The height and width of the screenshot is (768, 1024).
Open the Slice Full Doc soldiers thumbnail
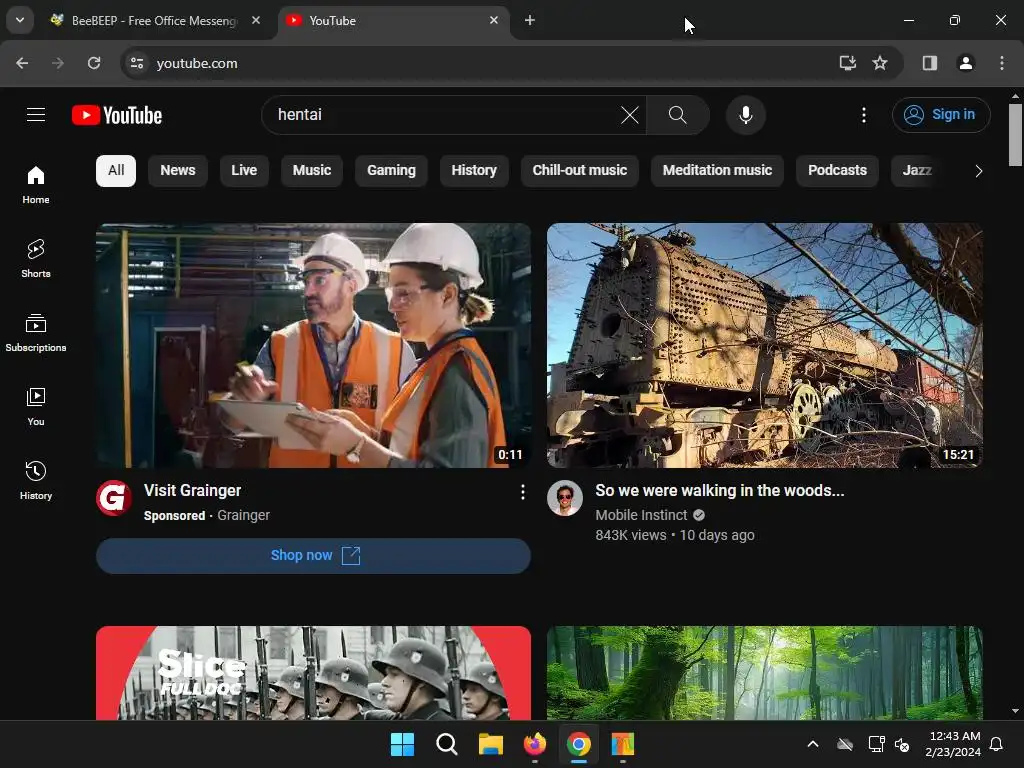(x=313, y=673)
